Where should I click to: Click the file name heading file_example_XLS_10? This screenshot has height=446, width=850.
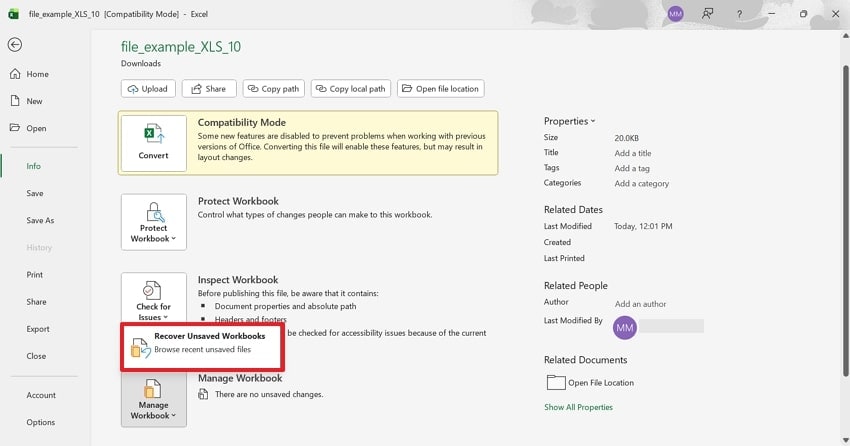coord(181,47)
